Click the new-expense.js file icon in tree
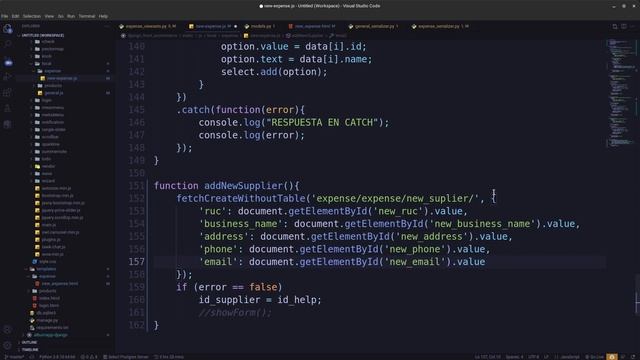Viewport: 640px width, 360px height. [43, 78]
